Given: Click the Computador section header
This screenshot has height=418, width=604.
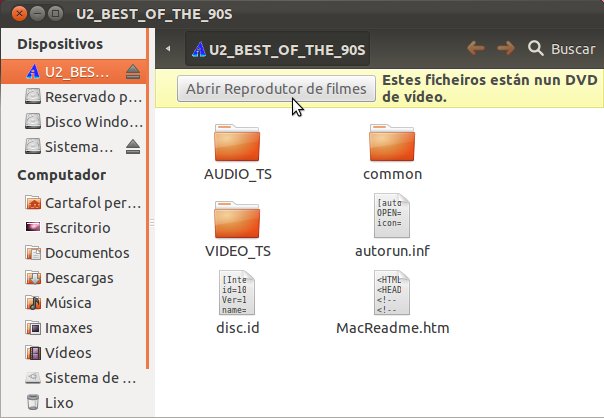Looking at the screenshot, I should (x=62, y=175).
